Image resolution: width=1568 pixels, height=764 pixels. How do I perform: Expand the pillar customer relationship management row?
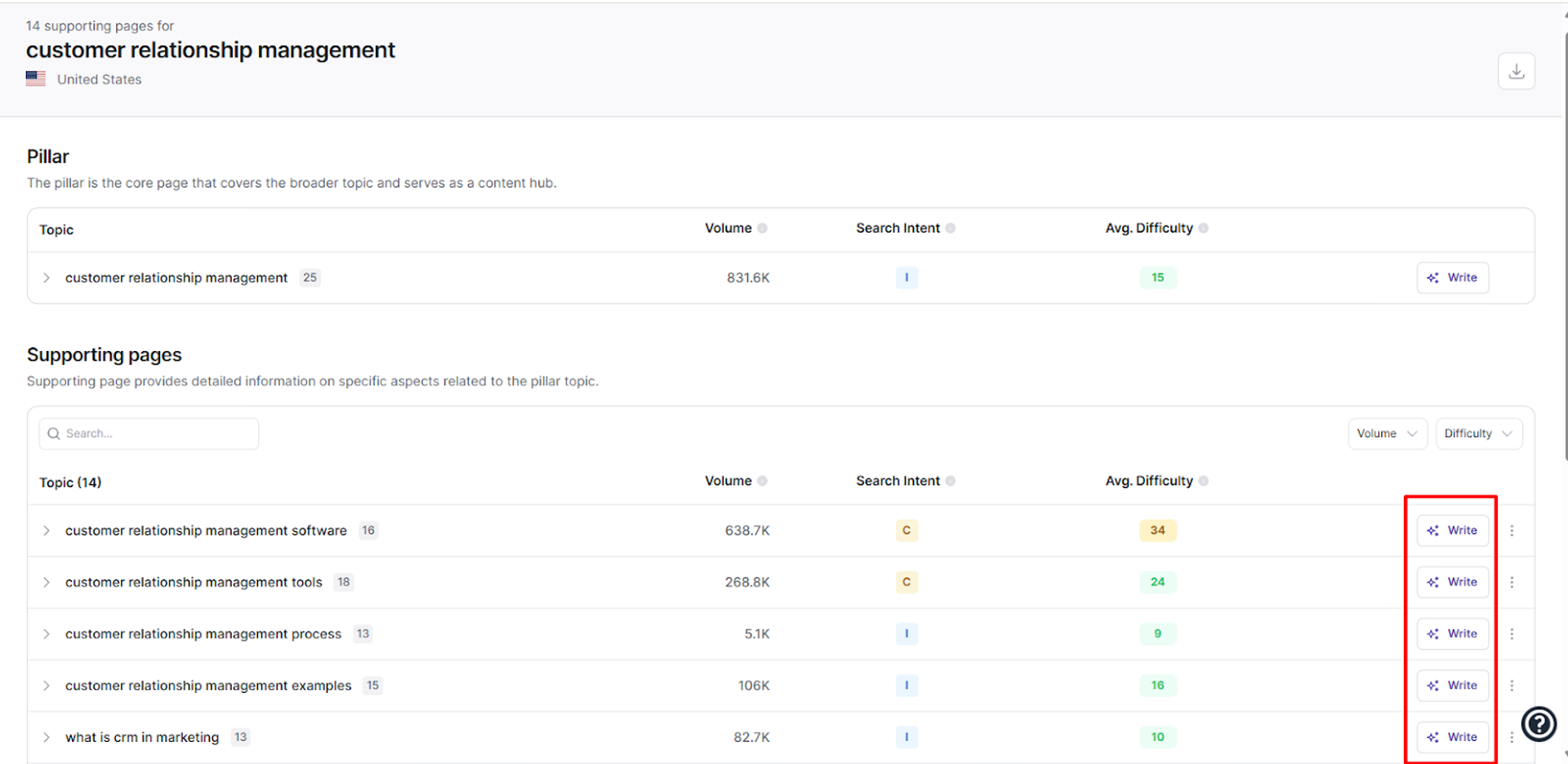[47, 278]
